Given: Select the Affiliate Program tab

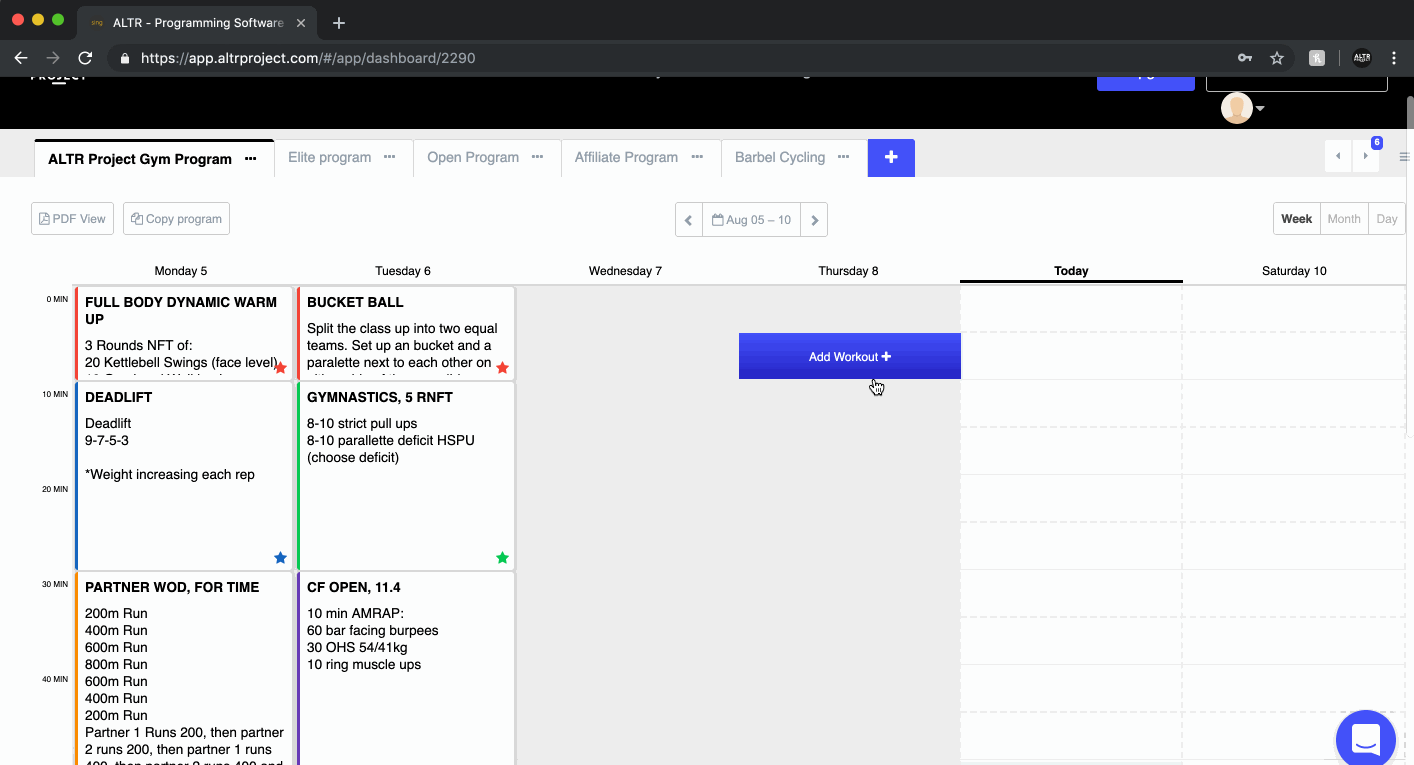Looking at the screenshot, I should [x=626, y=157].
